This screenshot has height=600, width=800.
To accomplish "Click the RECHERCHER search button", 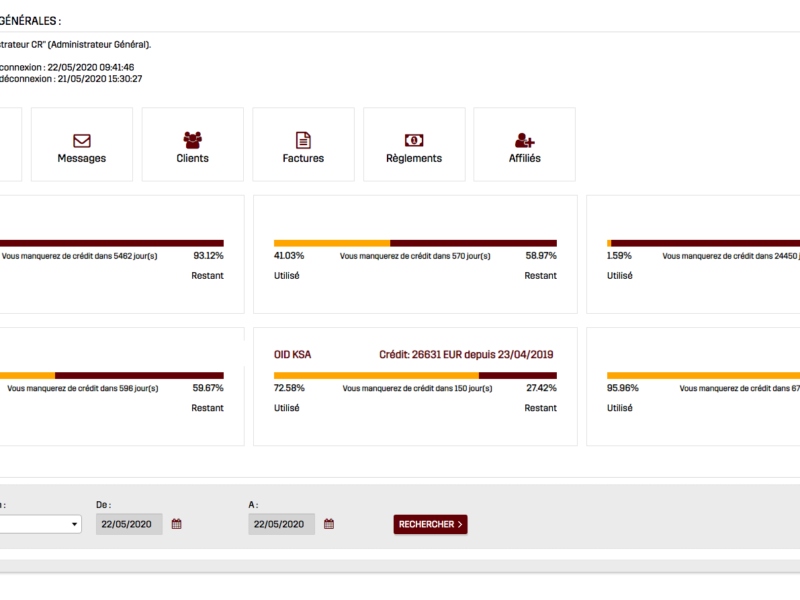I will coord(430,524).
